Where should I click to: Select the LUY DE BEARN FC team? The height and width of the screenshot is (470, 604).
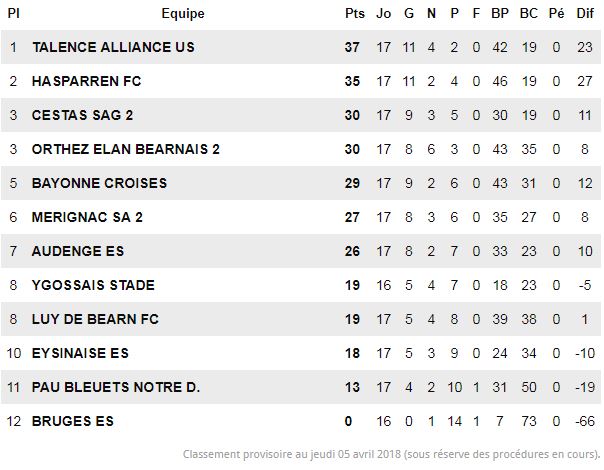pos(95,319)
